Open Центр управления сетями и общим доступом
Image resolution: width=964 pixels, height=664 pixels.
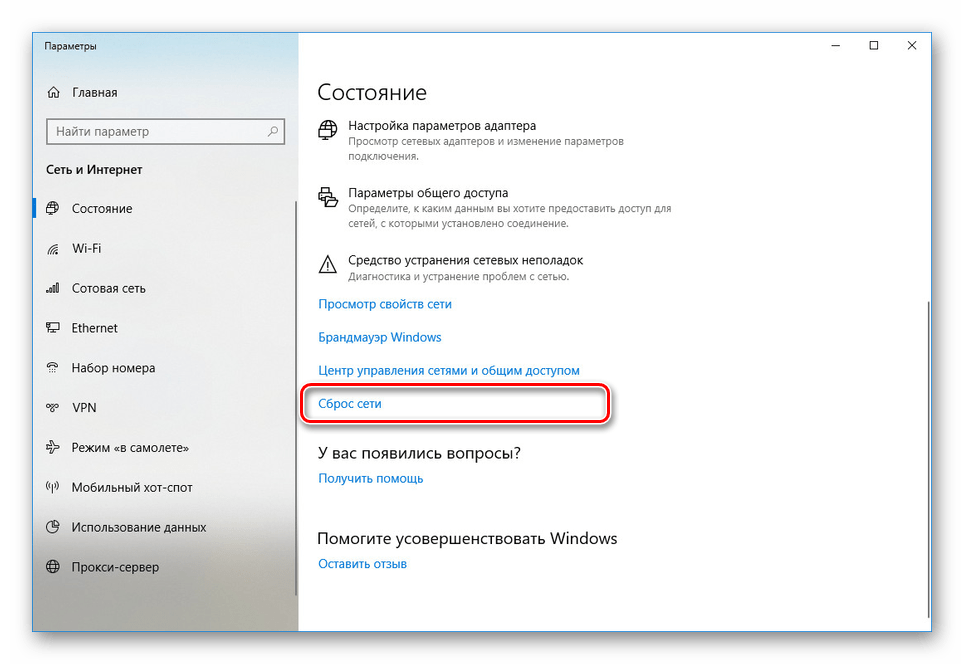pyautogui.click(x=449, y=370)
